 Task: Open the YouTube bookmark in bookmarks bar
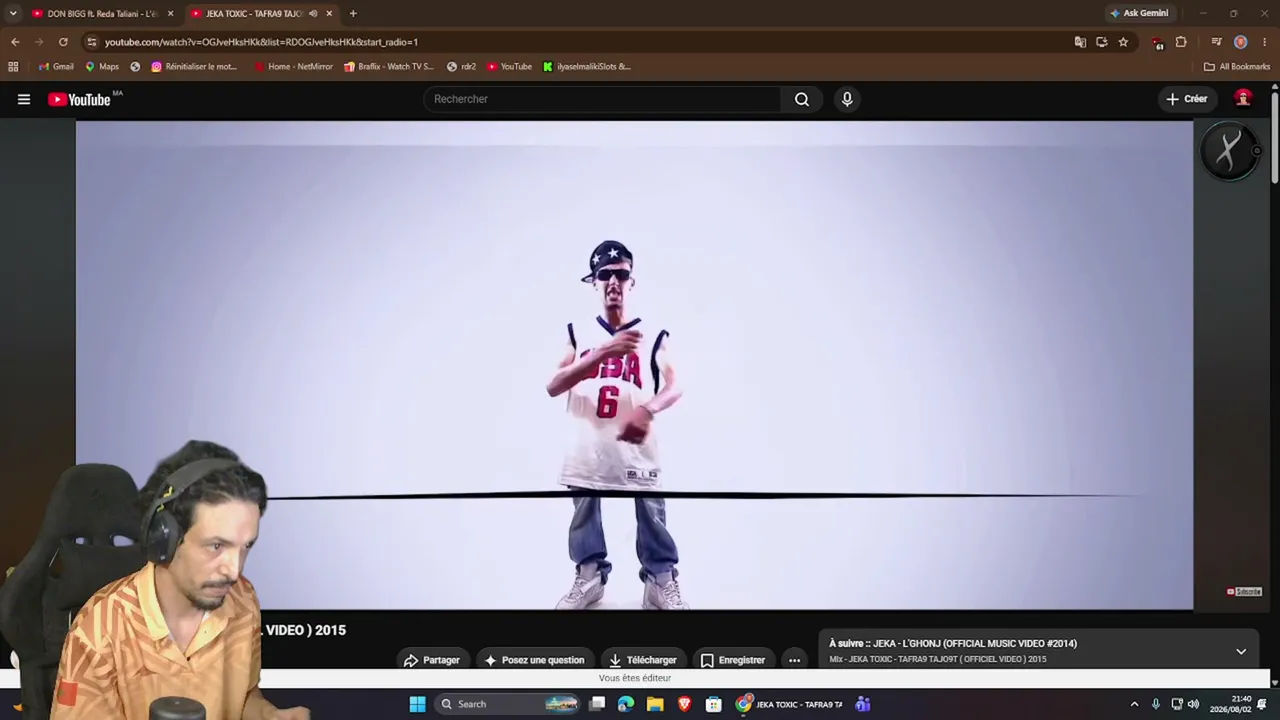pyautogui.click(x=510, y=67)
